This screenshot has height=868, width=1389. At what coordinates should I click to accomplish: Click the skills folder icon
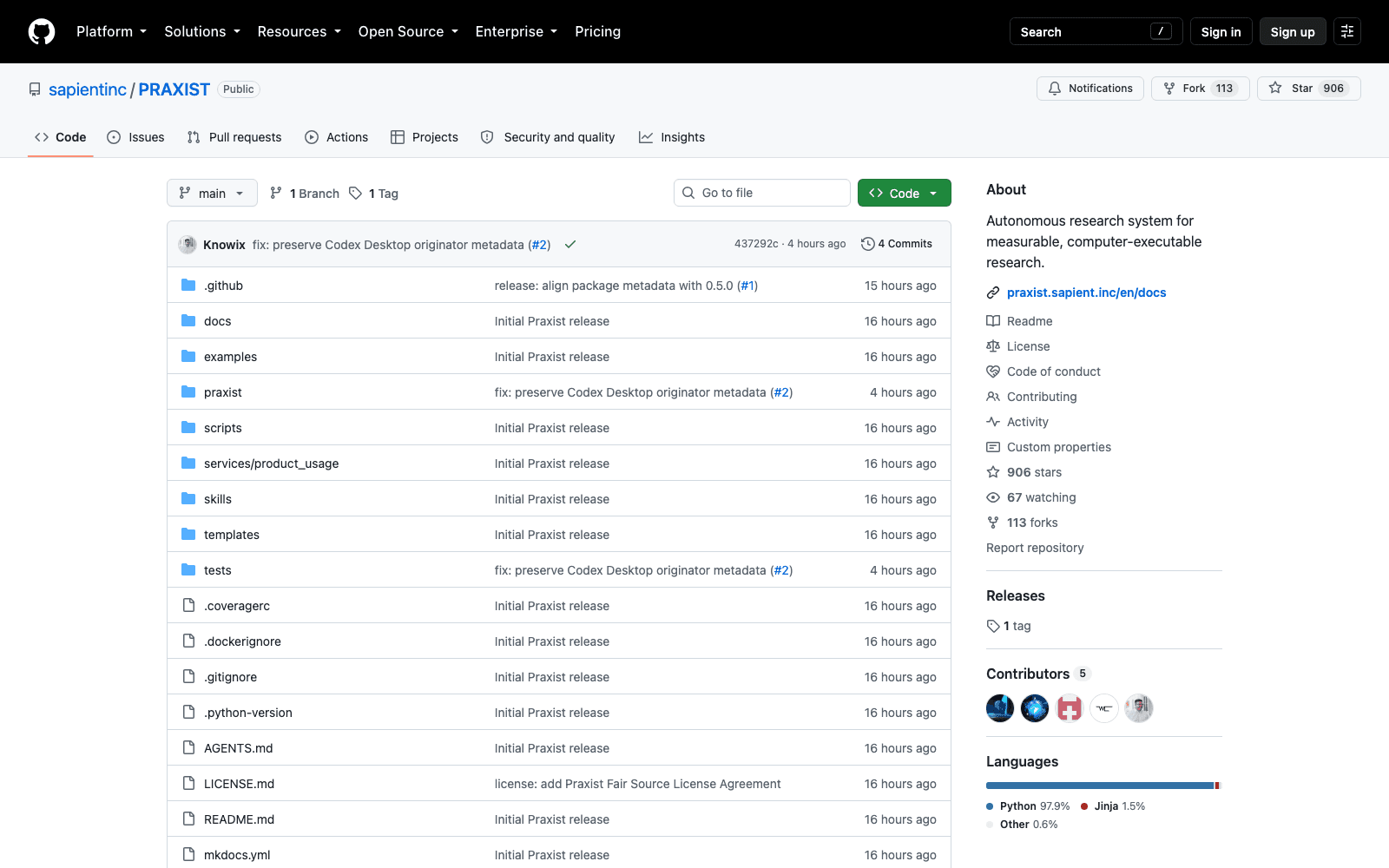[188, 498]
